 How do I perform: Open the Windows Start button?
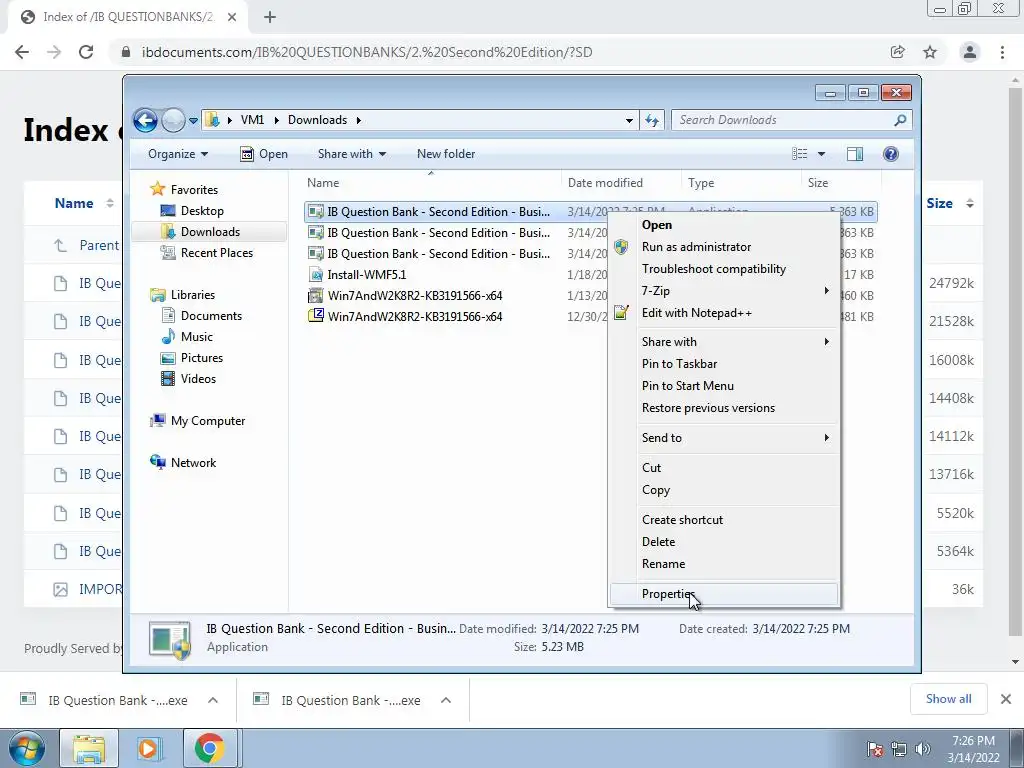click(x=27, y=748)
